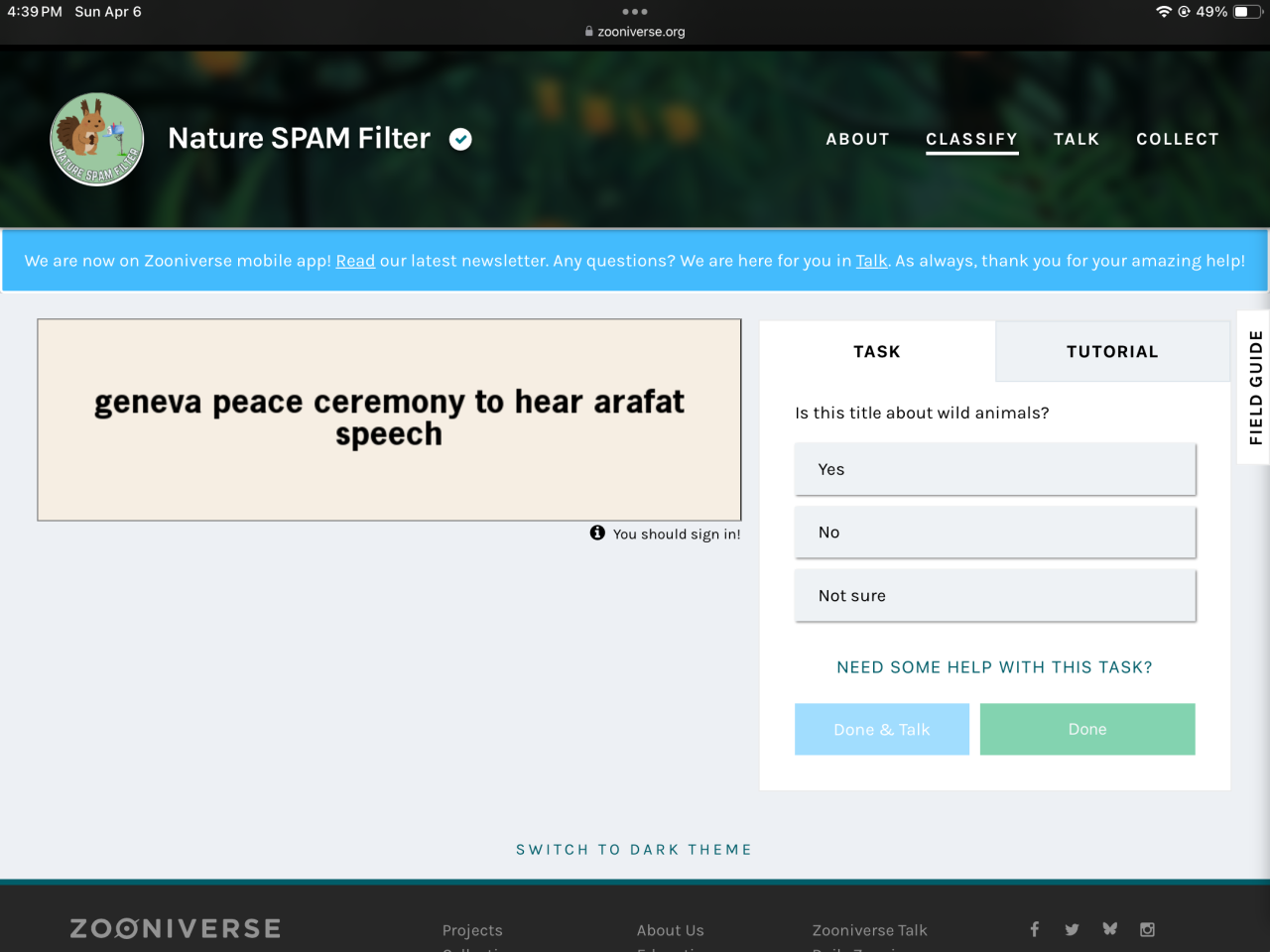This screenshot has height=952, width=1270.
Task: Open the Zooniverse Facebook page icon
Action: pos(1034,929)
